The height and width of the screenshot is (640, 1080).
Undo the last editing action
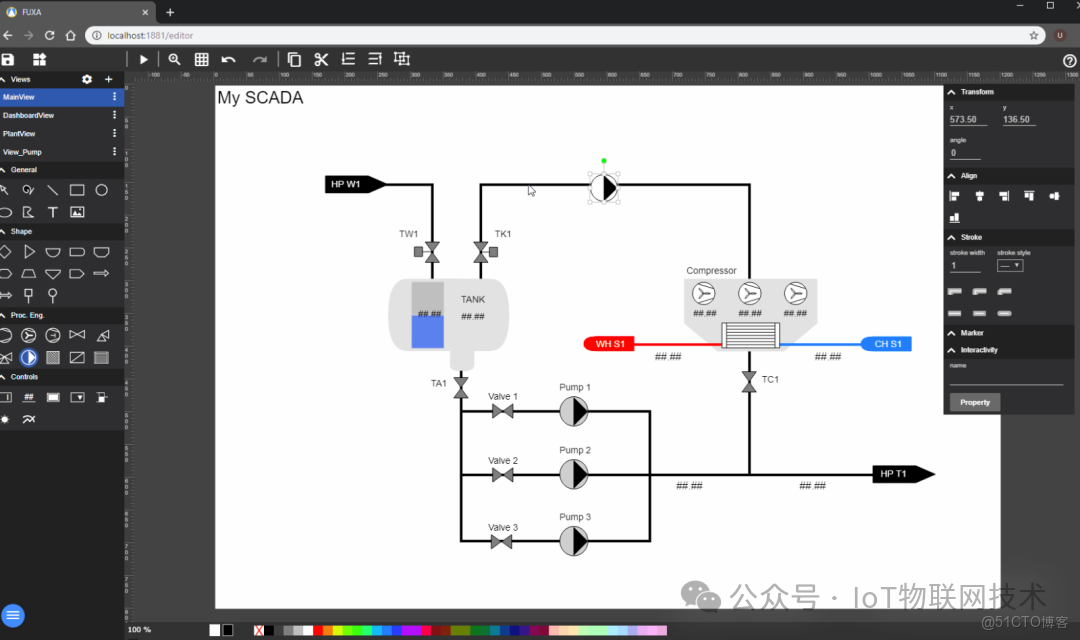pos(228,59)
